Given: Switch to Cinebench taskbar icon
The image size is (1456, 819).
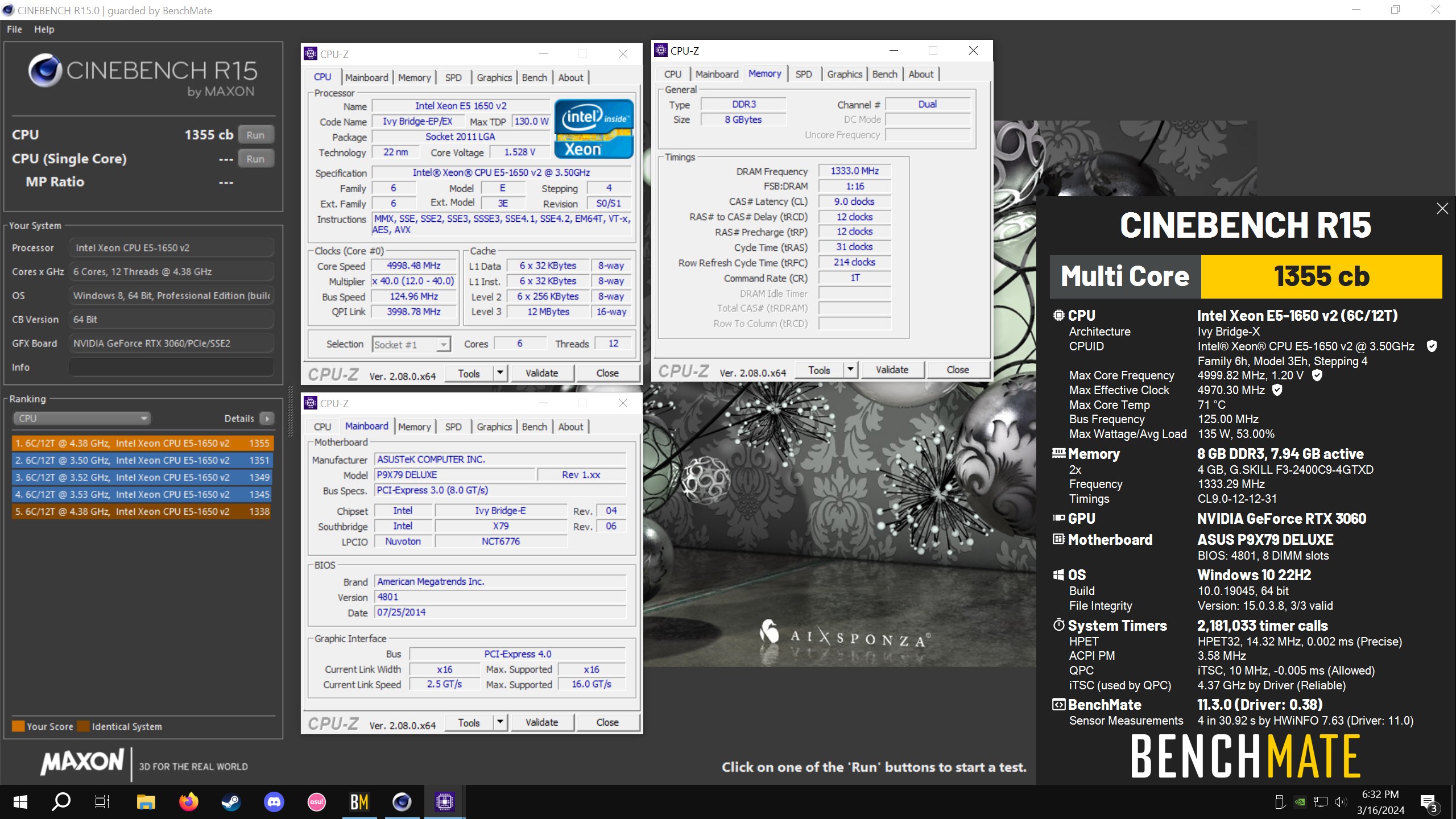Looking at the screenshot, I should [x=402, y=802].
